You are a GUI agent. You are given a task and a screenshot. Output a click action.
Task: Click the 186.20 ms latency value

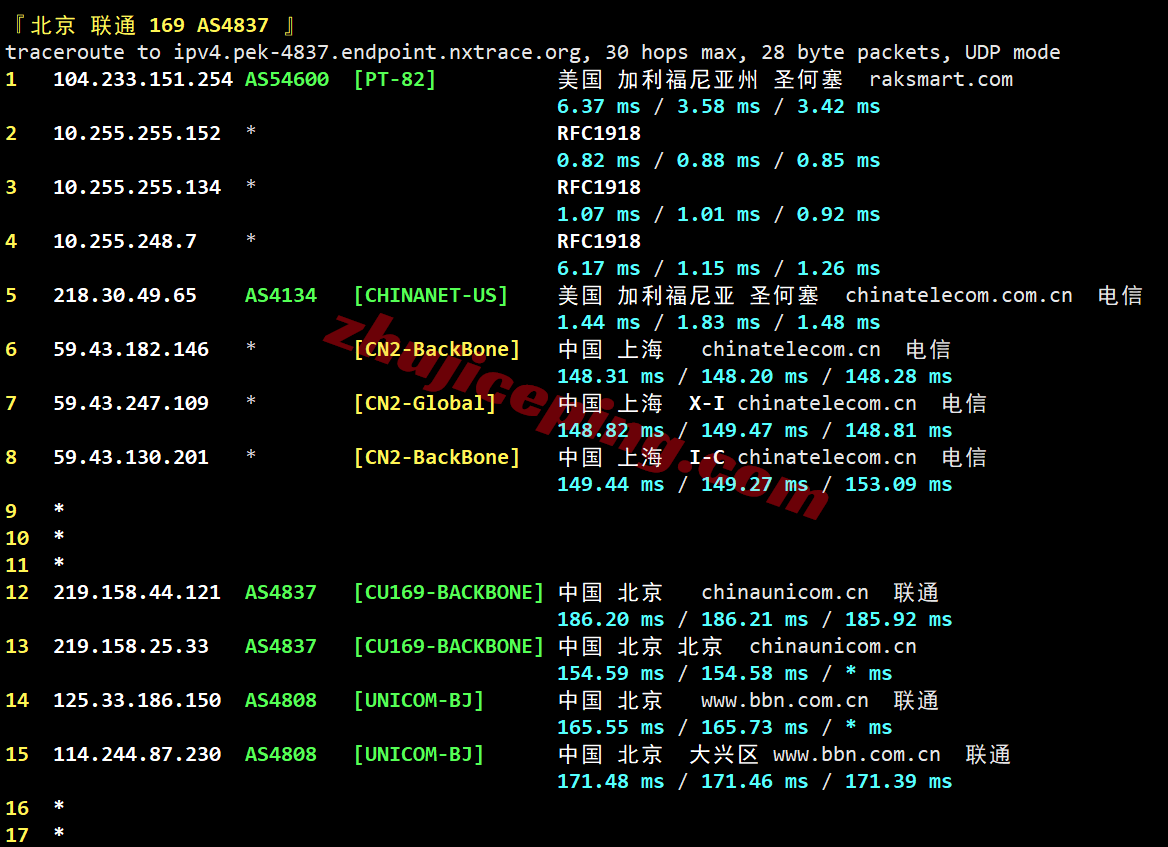(x=610, y=619)
